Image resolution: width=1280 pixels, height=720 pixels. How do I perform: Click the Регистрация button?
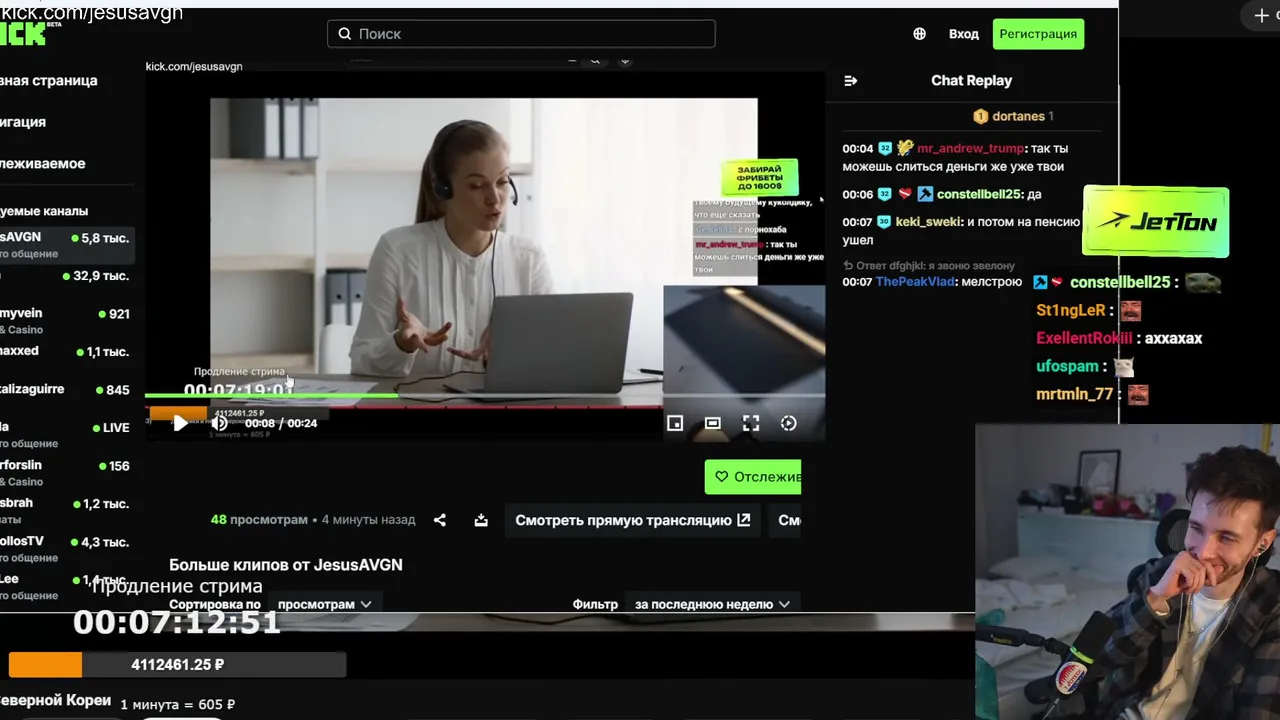pyautogui.click(x=1038, y=34)
